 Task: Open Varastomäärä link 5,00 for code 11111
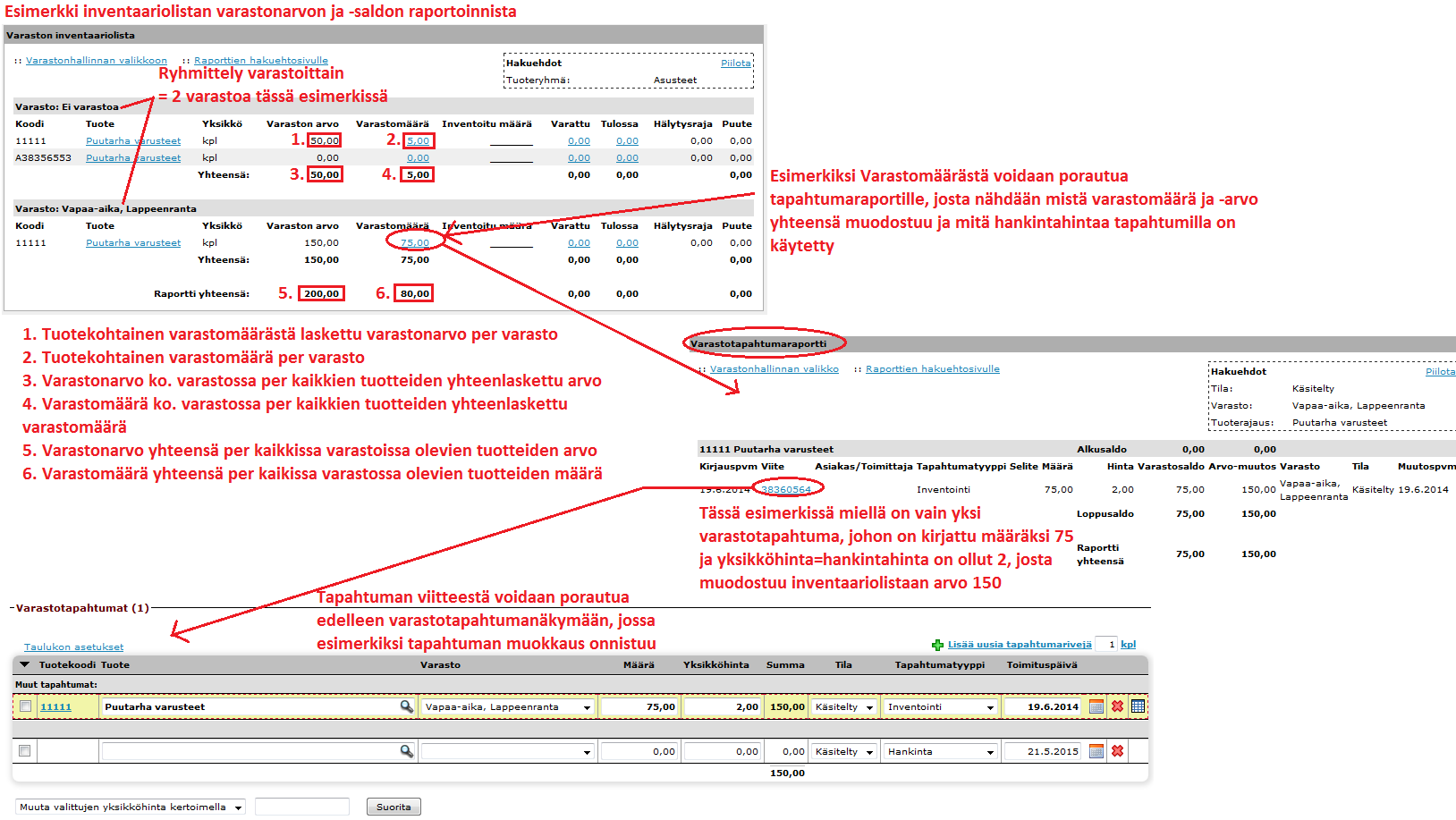click(419, 140)
